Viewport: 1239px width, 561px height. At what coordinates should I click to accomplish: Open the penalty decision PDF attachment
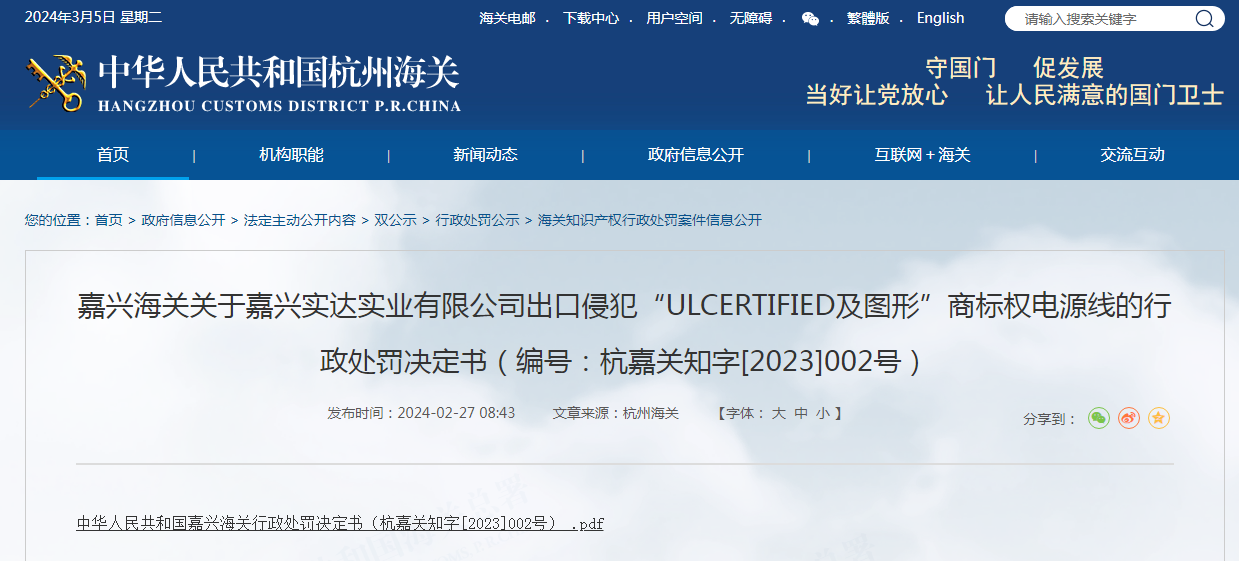point(340,523)
